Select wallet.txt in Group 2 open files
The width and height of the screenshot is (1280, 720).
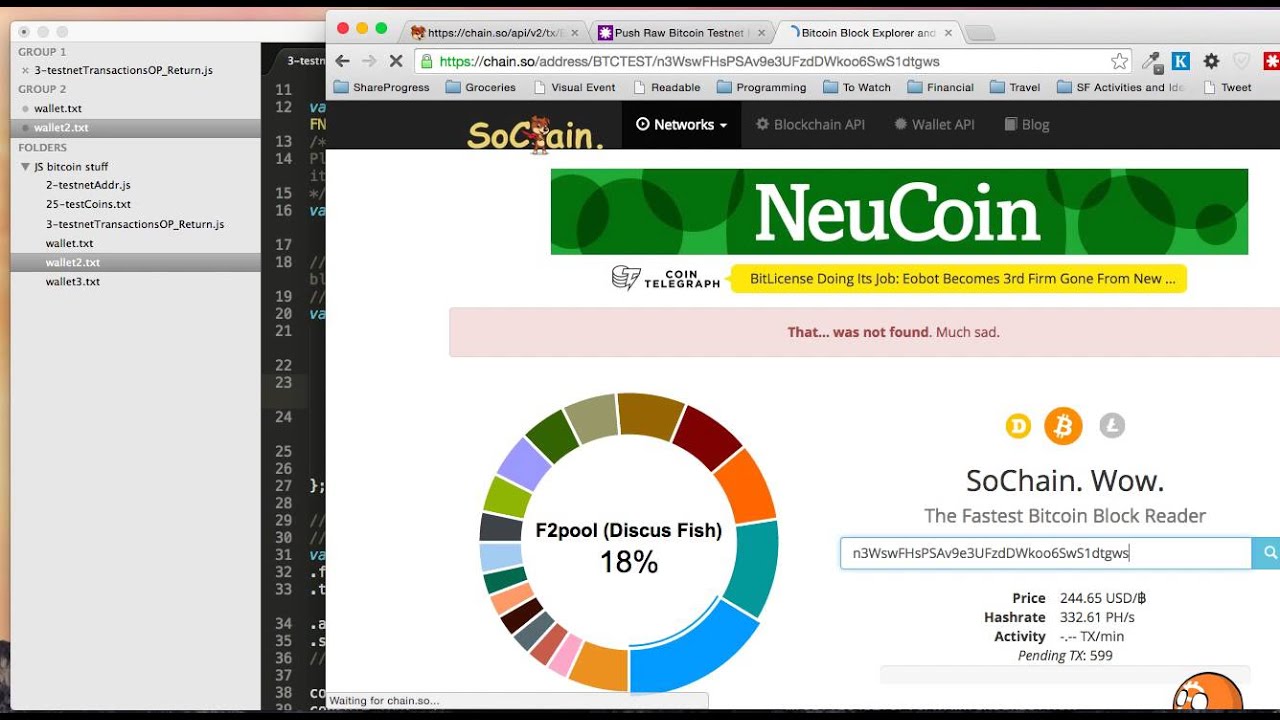click(58, 108)
